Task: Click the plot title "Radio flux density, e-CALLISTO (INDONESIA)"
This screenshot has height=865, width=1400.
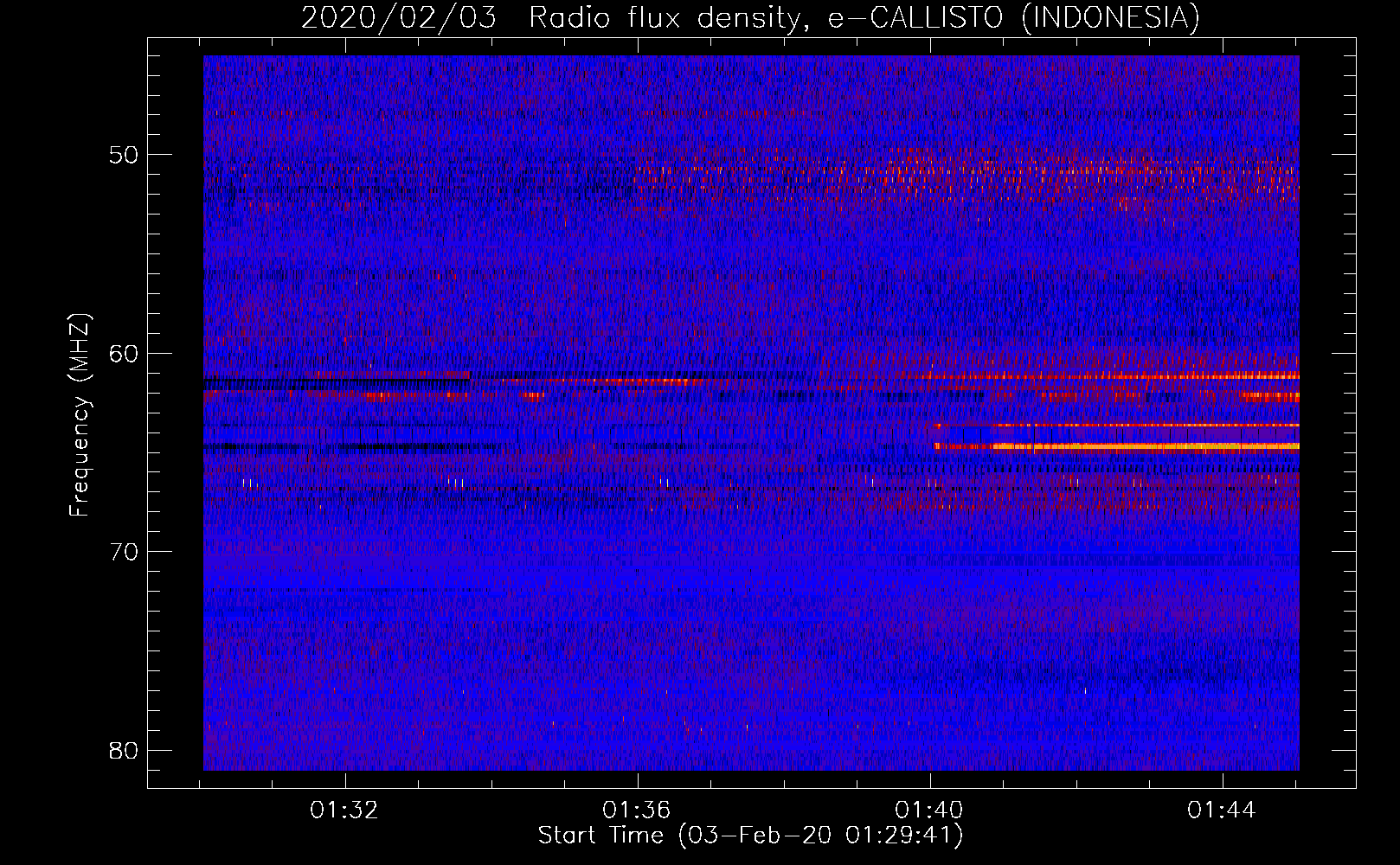Action: click(864, 17)
